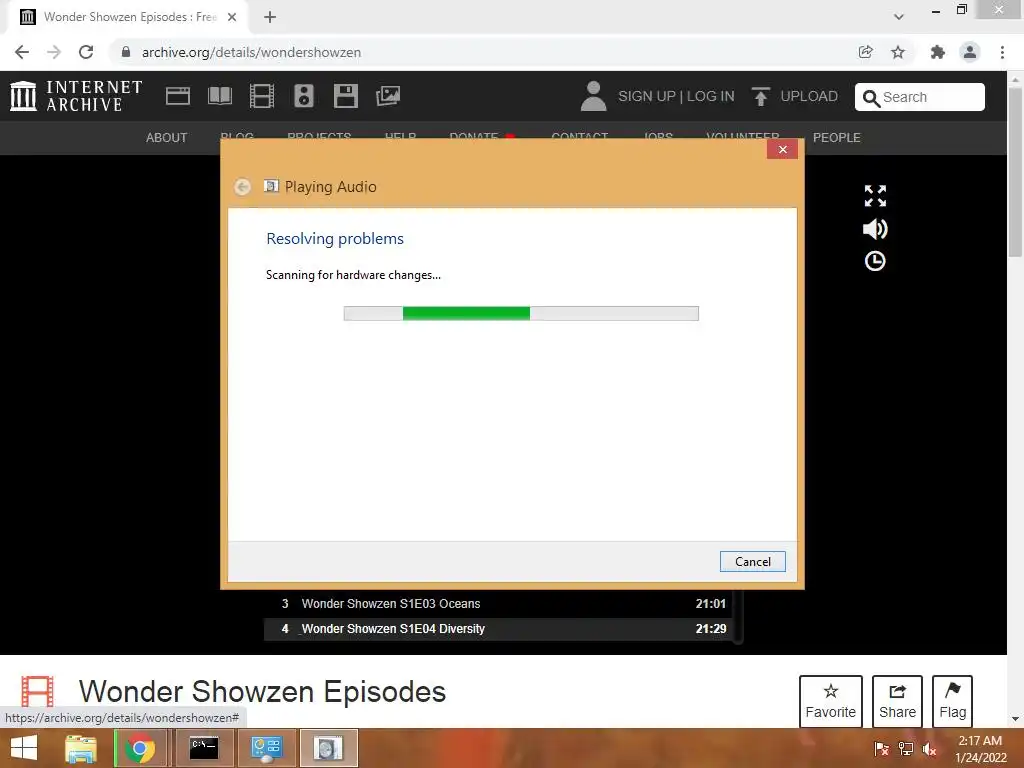This screenshot has height=768, width=1024.
Task: Click the Archive search field
Action: coord(920,97)
